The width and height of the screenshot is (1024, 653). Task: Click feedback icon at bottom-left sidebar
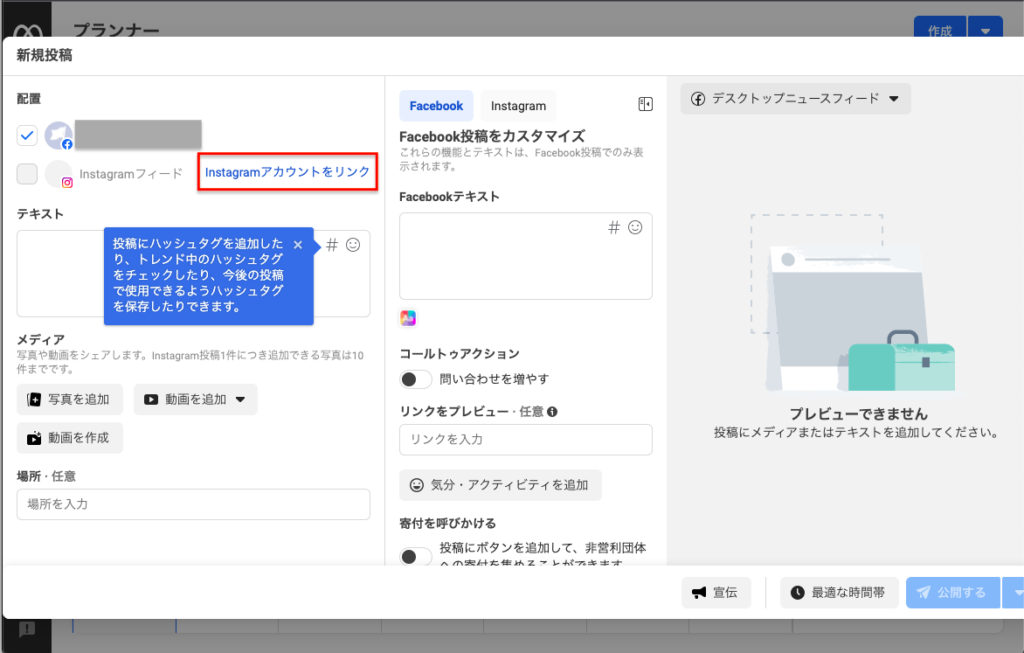point(27,629)
